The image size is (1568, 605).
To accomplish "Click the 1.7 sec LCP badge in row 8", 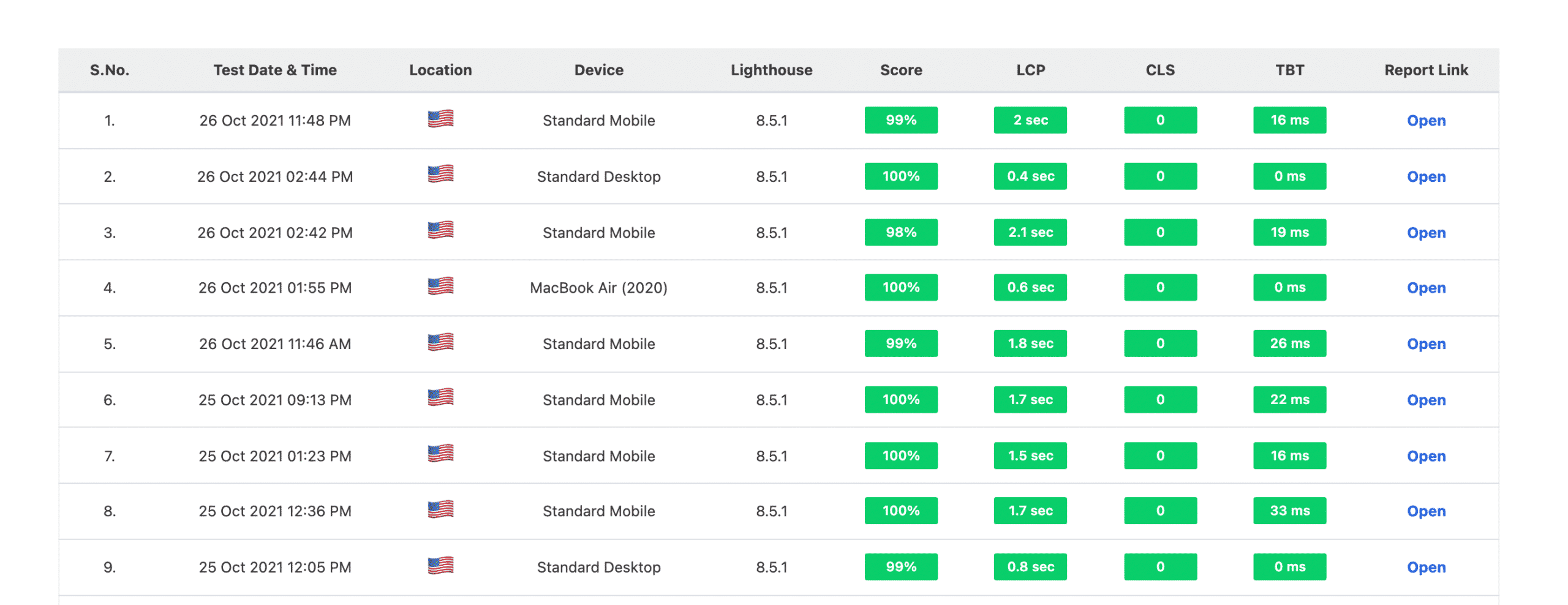I will [x=1030, y=511].
